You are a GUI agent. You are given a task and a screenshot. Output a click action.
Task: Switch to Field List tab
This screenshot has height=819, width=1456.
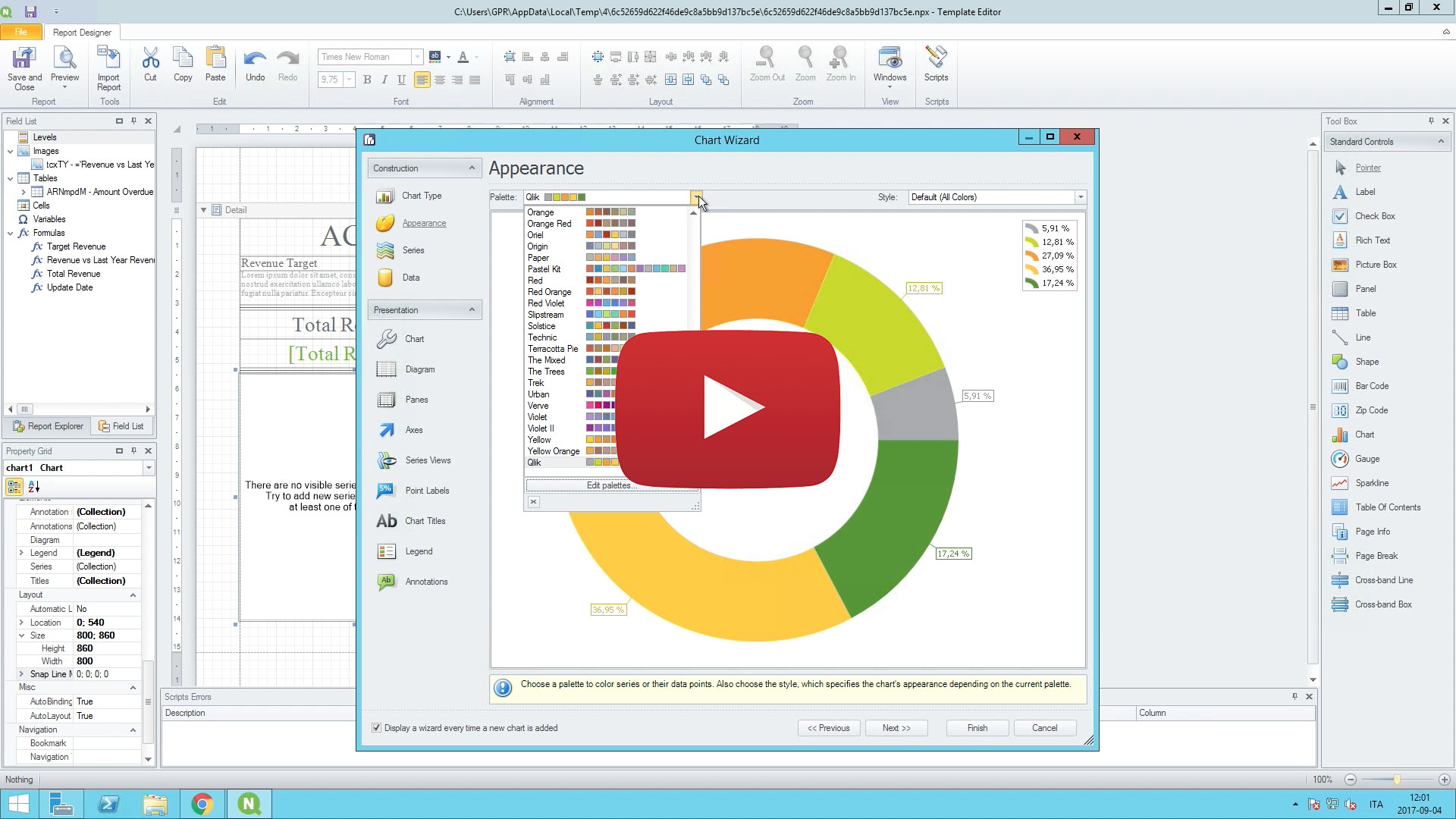(121, 426)
